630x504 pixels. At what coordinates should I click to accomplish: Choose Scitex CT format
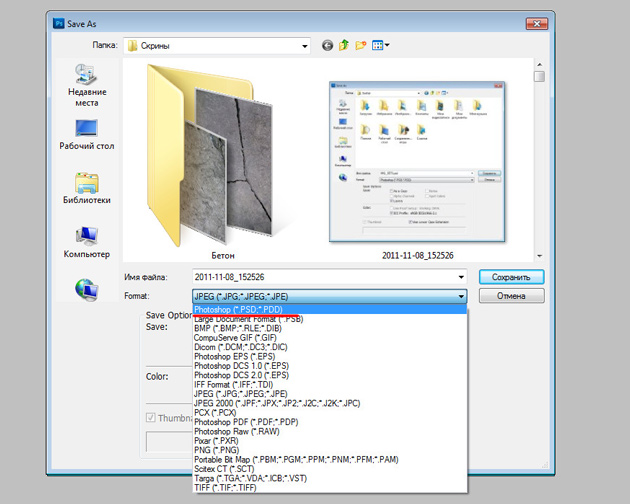(329, 469)
